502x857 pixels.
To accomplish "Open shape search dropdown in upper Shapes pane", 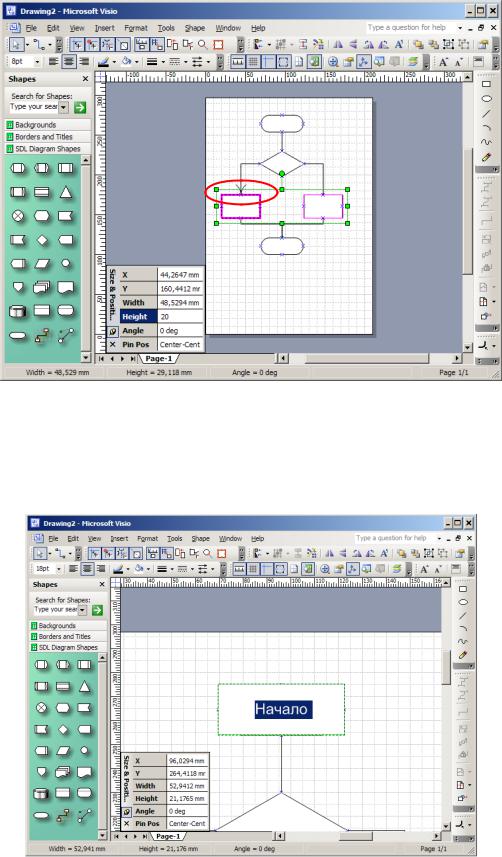I will [63, 107].
